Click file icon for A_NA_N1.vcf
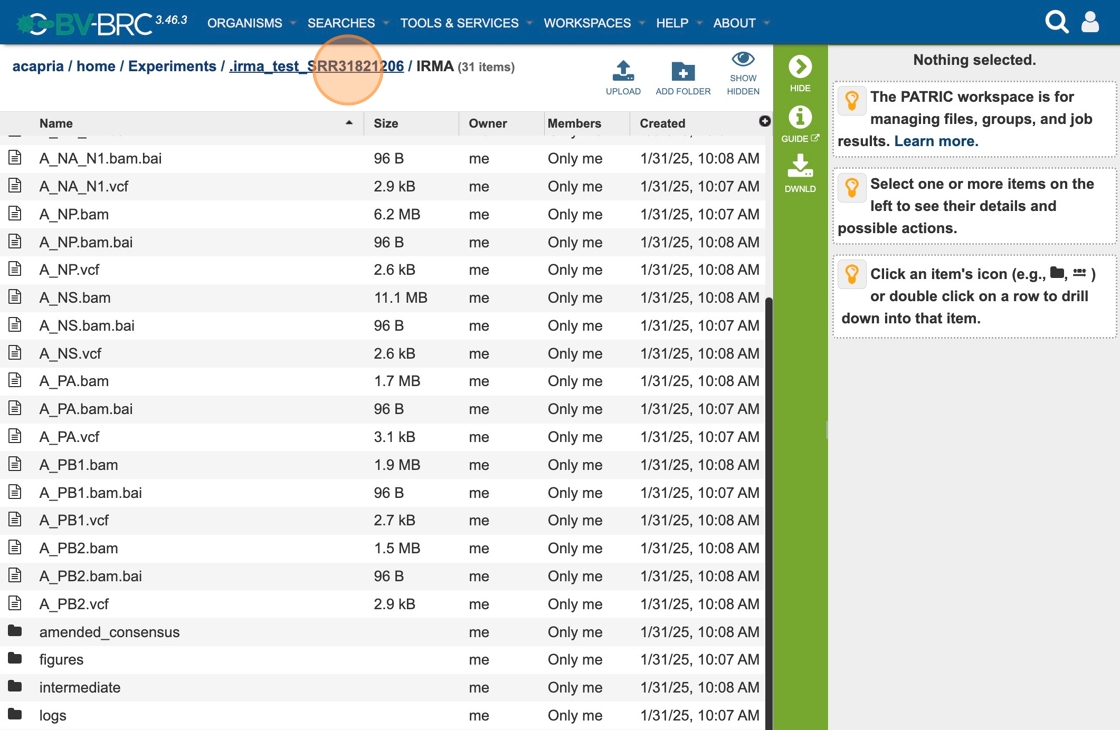This screenshot has width=1120, height=730. coord(14,185)
